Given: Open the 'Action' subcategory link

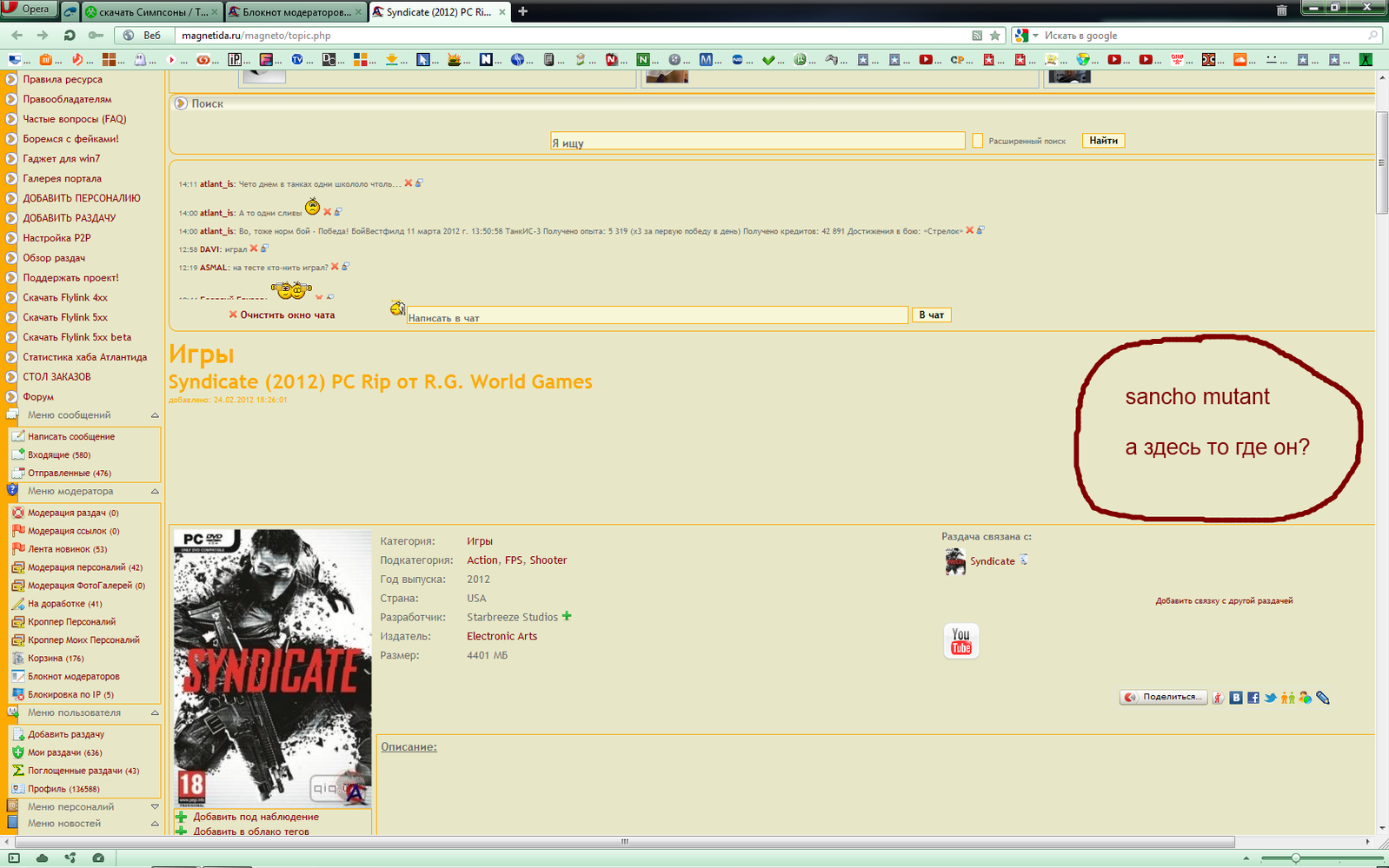Looking at the screenshot, I should [482, 560].
